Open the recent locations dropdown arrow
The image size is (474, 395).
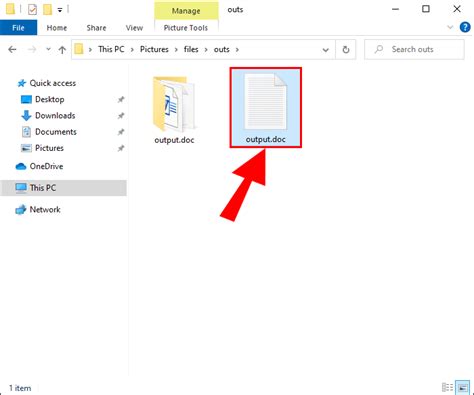48,49
